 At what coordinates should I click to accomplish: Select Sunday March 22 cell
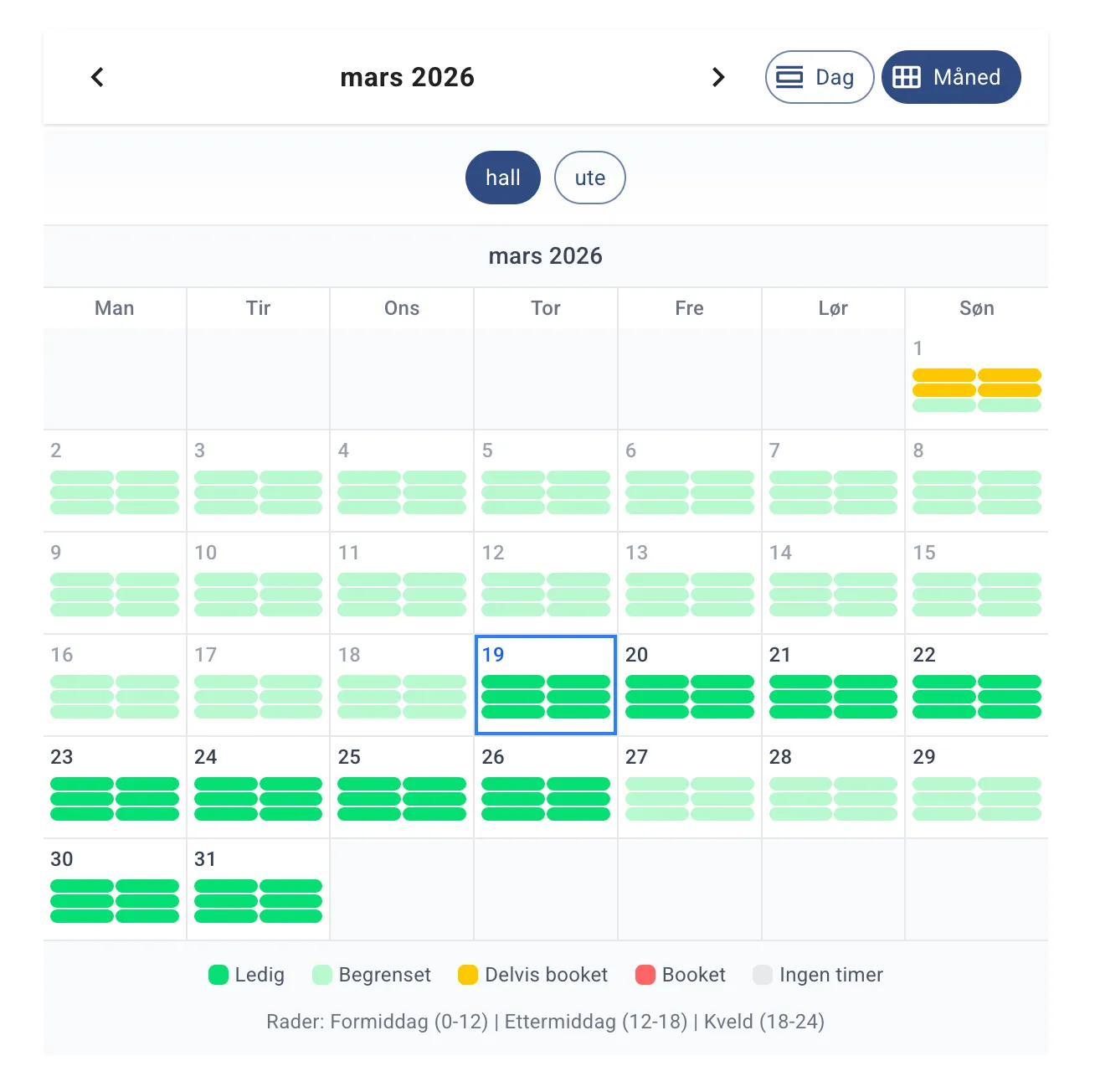(x=976, y=685)
